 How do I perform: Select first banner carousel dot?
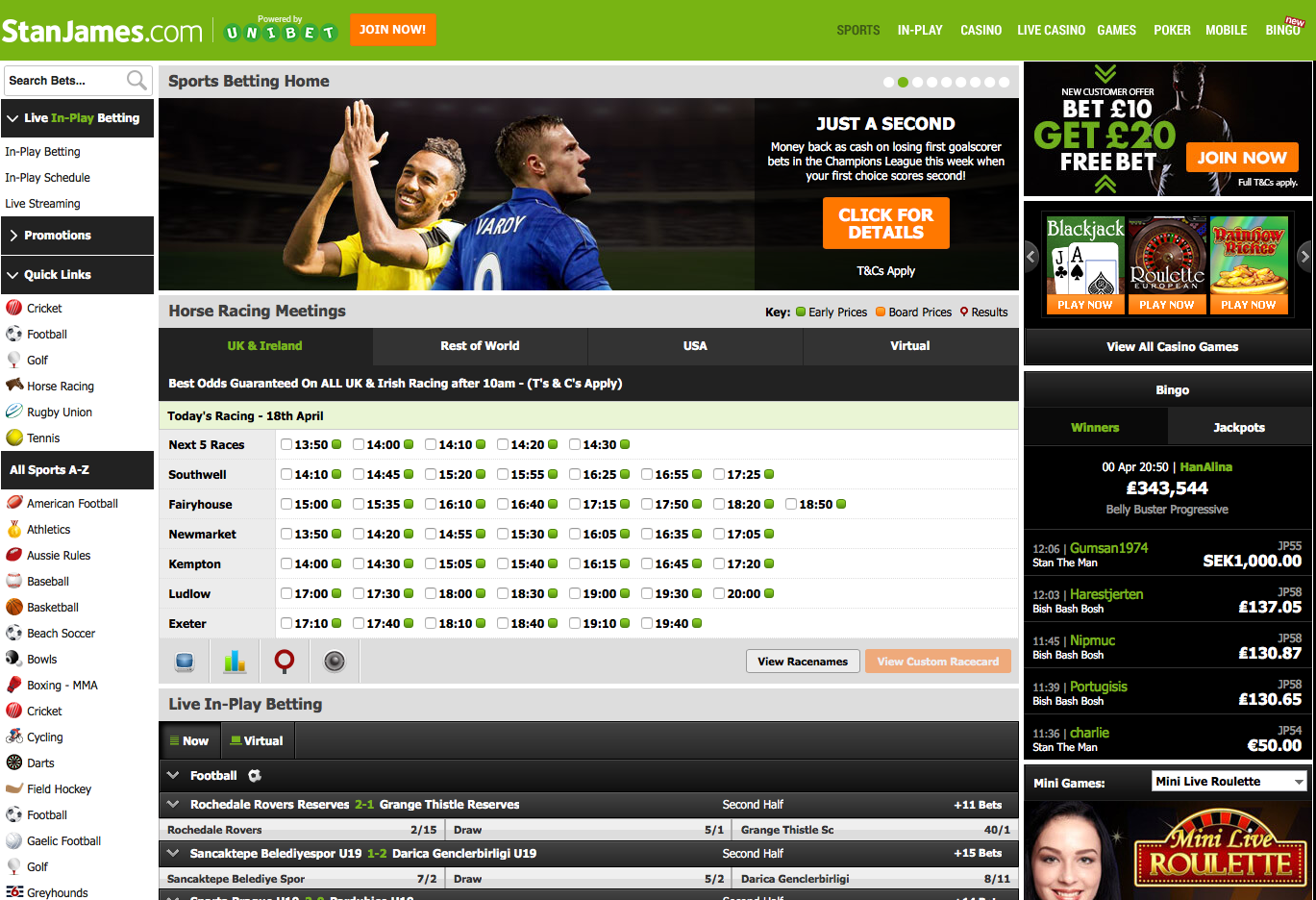tap(888, 82)
